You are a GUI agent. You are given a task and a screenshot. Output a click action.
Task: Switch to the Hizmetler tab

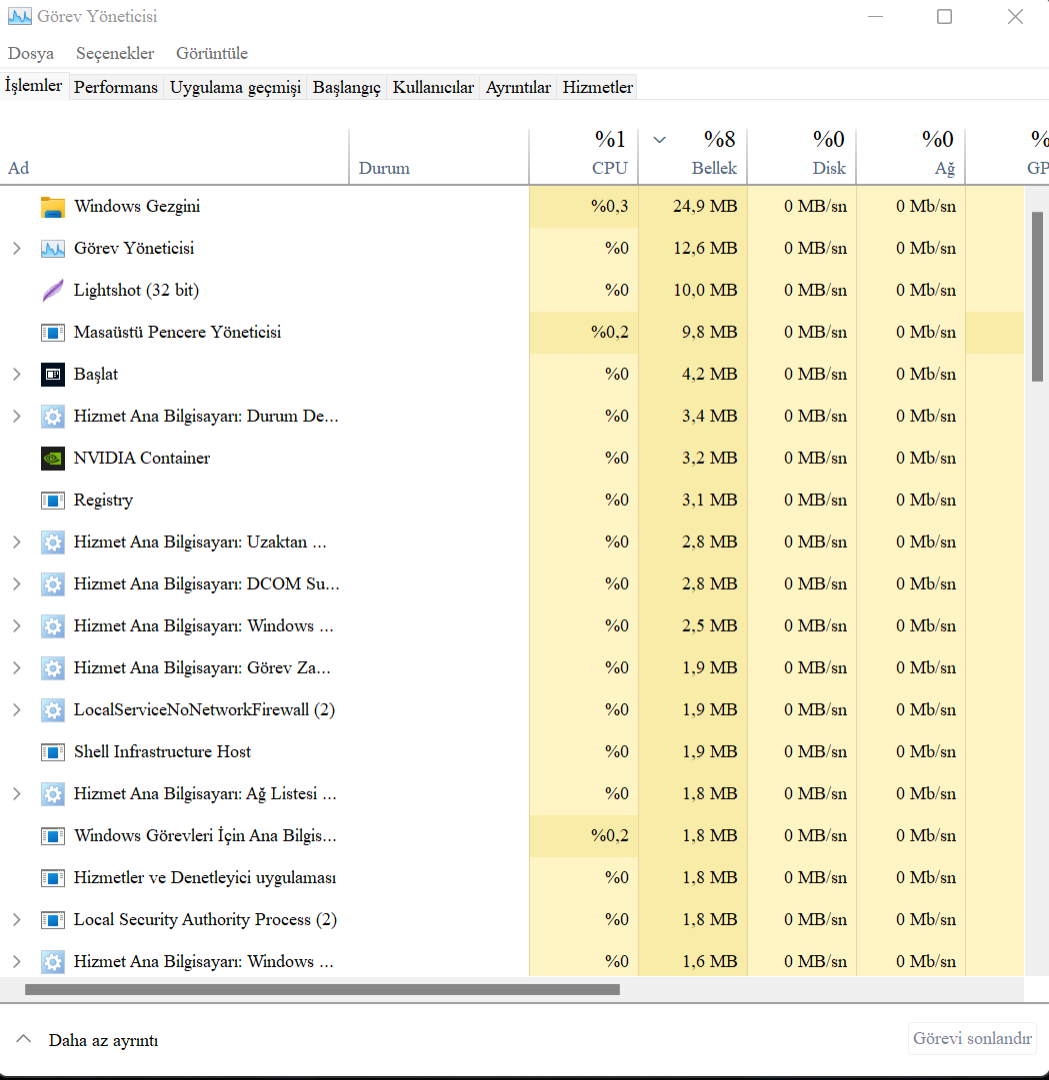(597, 87)
